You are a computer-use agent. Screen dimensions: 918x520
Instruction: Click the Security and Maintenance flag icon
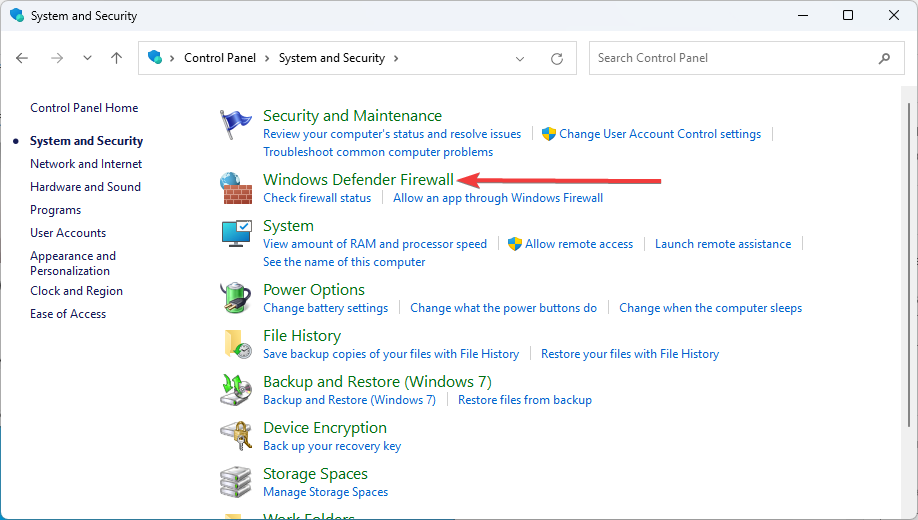235,124
